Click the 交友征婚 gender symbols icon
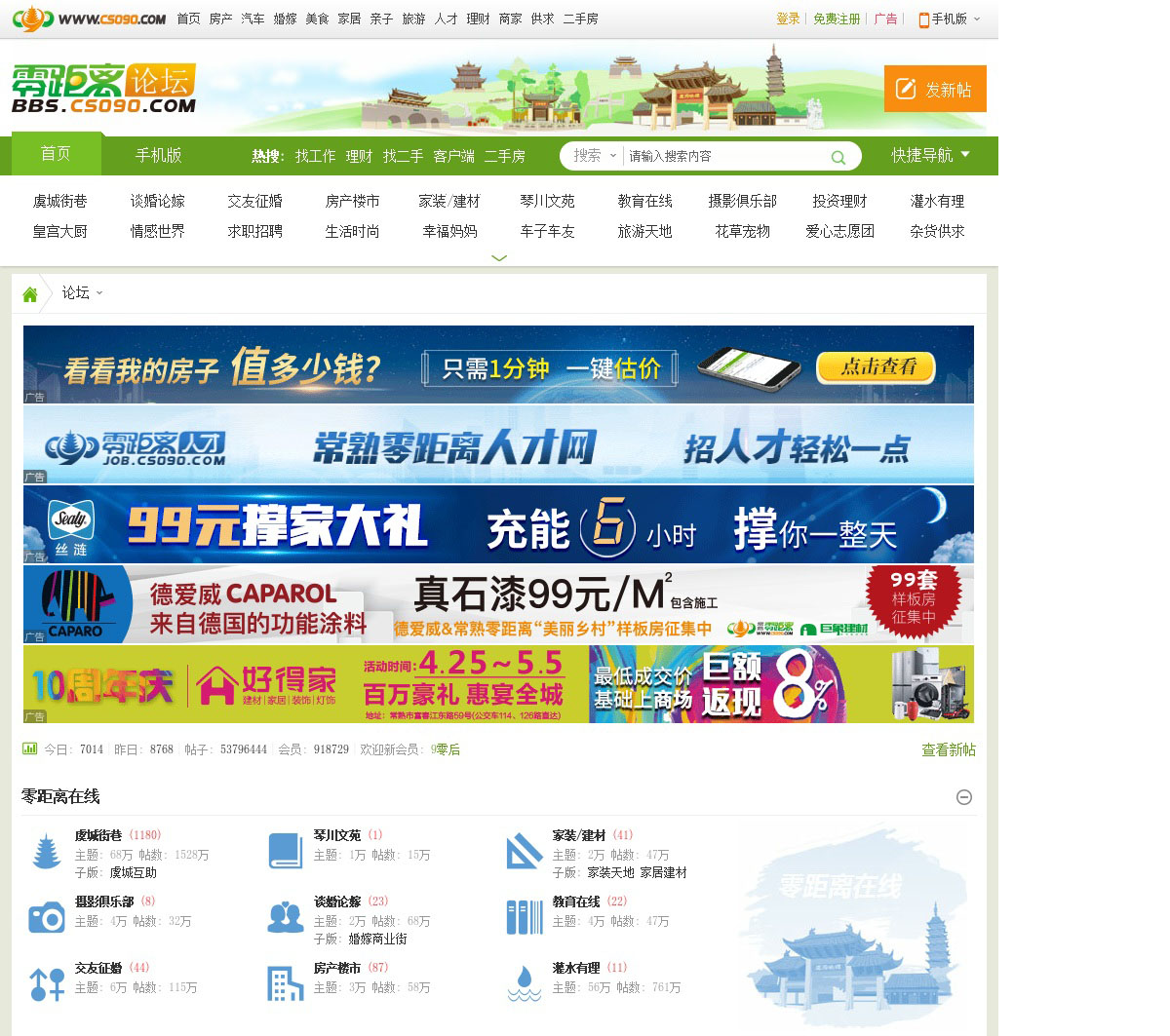Viewport: 1170px width, 1036px height. click(47, 983)
